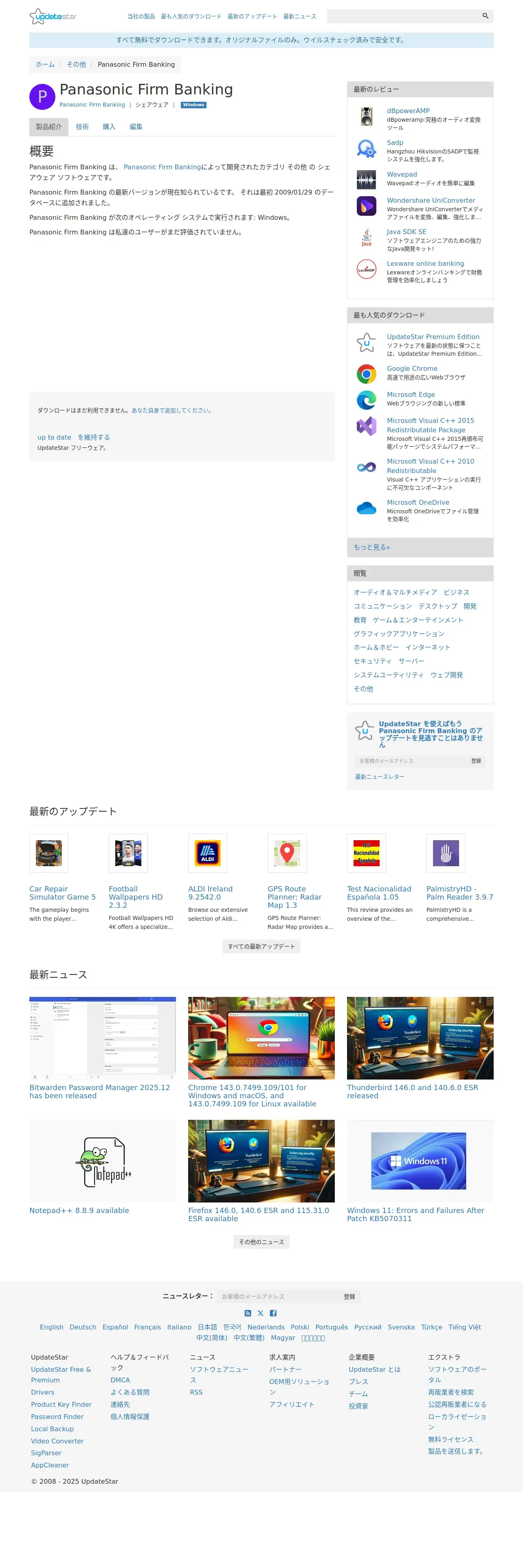Click the UpdateStar logo in header
Image resolution: width=523 pixels, height=1568 pixels.
(53, 16)
